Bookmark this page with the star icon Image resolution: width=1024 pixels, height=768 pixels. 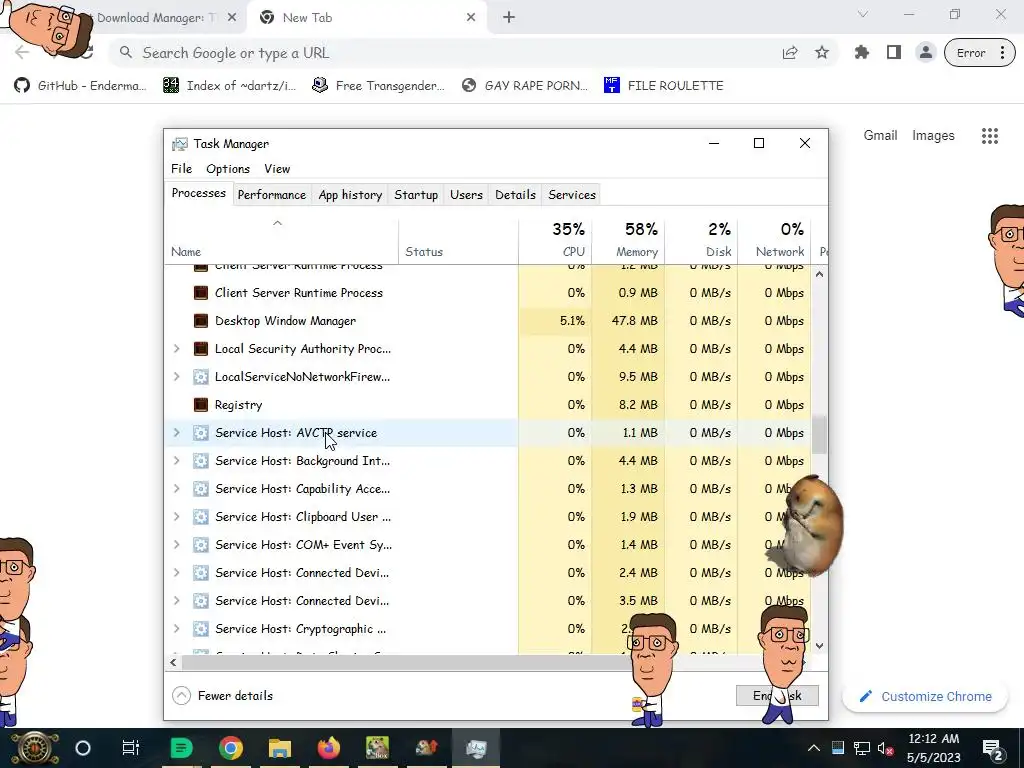822,53
